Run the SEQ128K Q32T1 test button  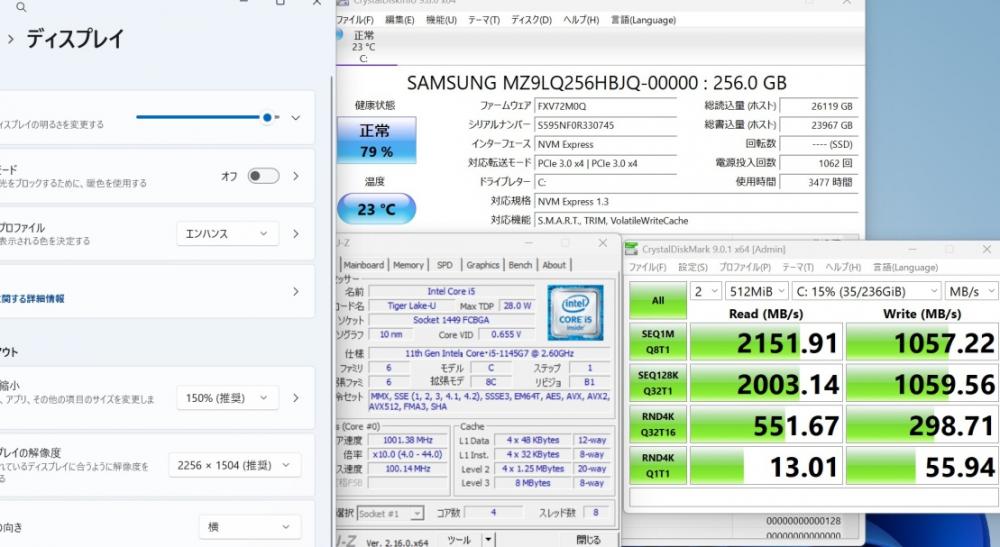point(658,383)
